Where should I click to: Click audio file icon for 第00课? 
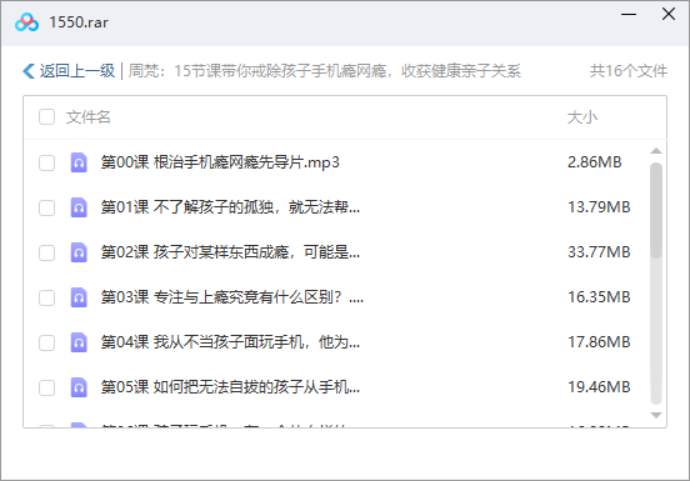pyautogui.click(x=79, y=162)
